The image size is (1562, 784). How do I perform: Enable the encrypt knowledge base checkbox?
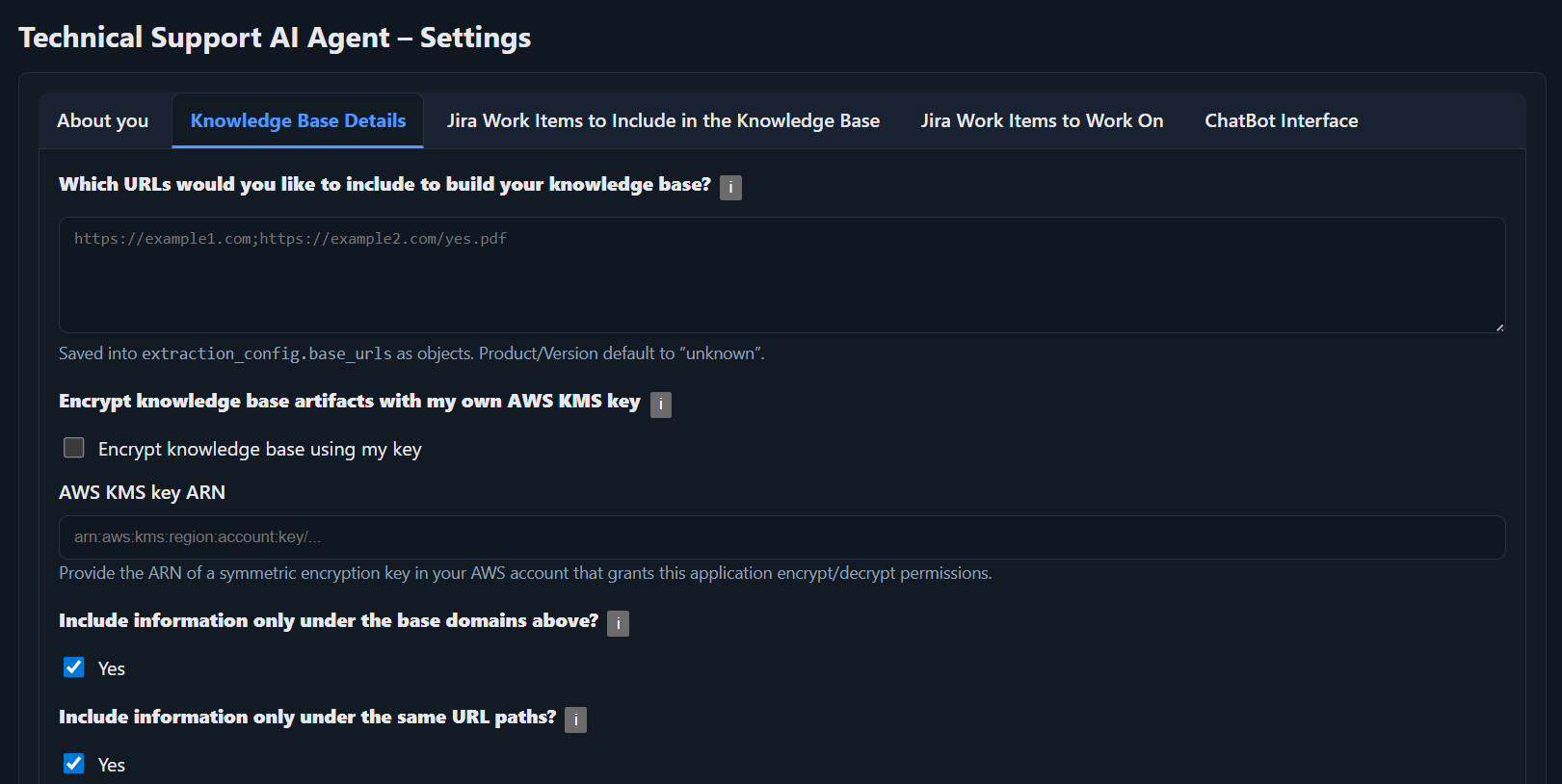pos(74,448)
